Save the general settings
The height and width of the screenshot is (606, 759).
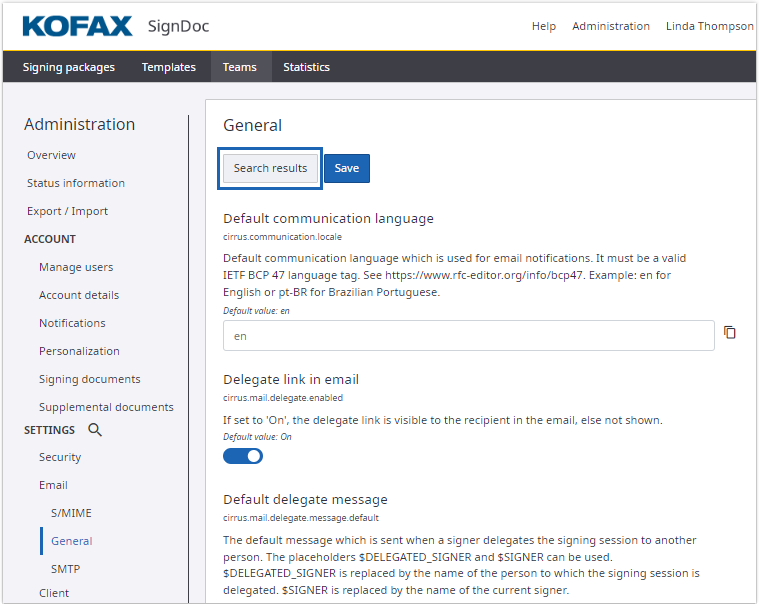[x=347, y=168]
